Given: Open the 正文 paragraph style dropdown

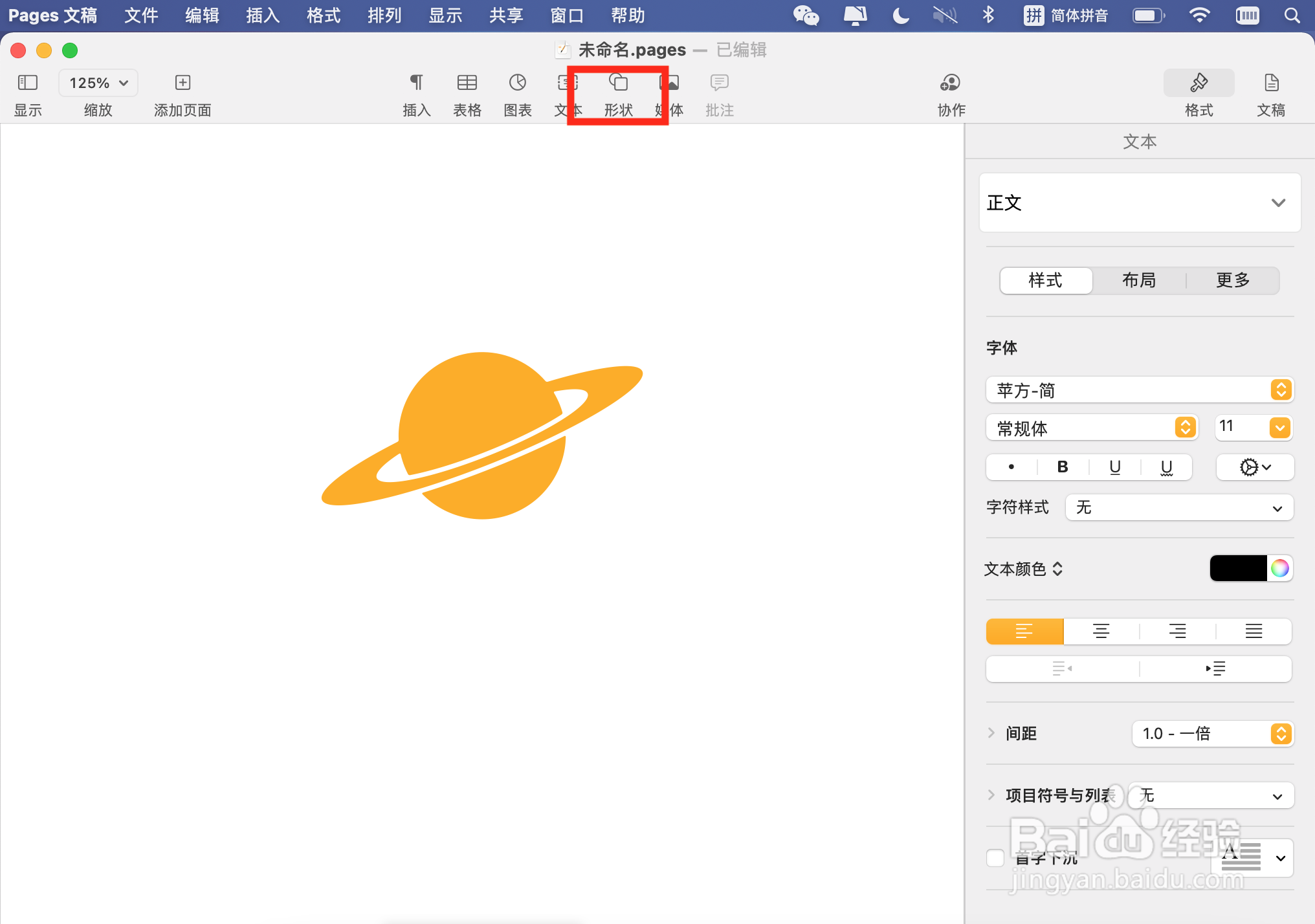Looking at the screenshot, I should pyautogui.click(x=1140, y=203).
